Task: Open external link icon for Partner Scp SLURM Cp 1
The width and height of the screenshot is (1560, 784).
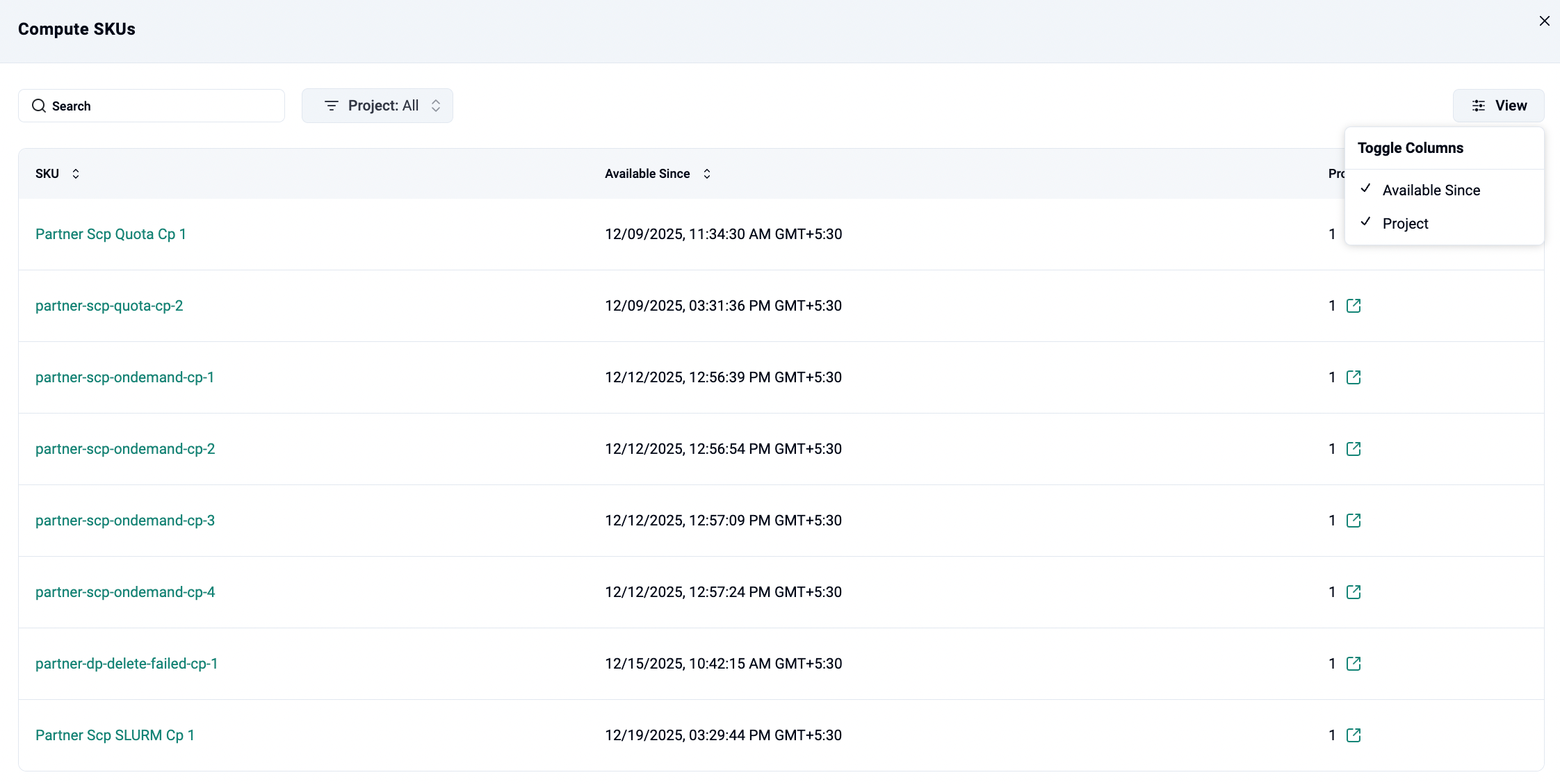Action: pyautogui.click(x=1353, y=735)
